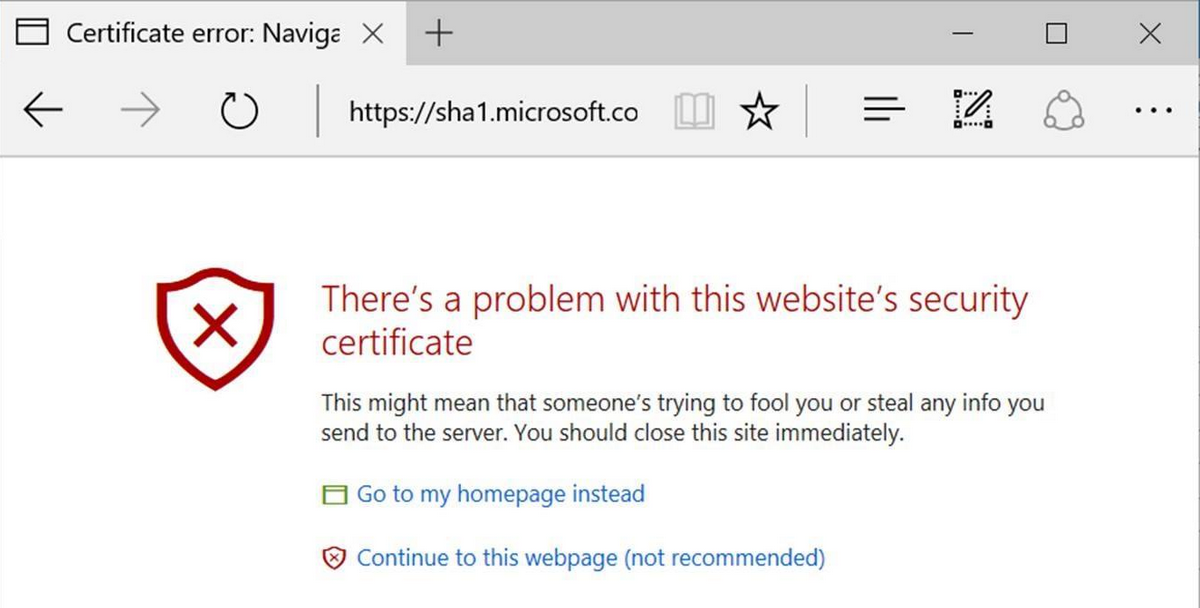Image resolution: width=1200 pixels, height=608 pixels.
Task: Refresh the page with the reload icon
Action: tap(239, 111)
